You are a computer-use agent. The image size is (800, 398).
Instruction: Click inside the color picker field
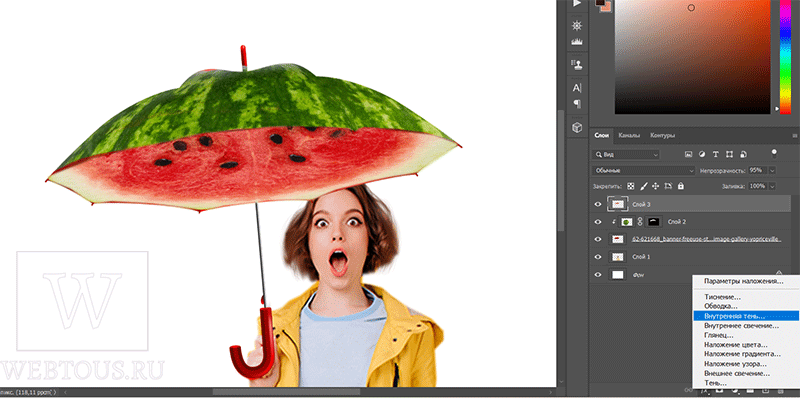[692, 56]
